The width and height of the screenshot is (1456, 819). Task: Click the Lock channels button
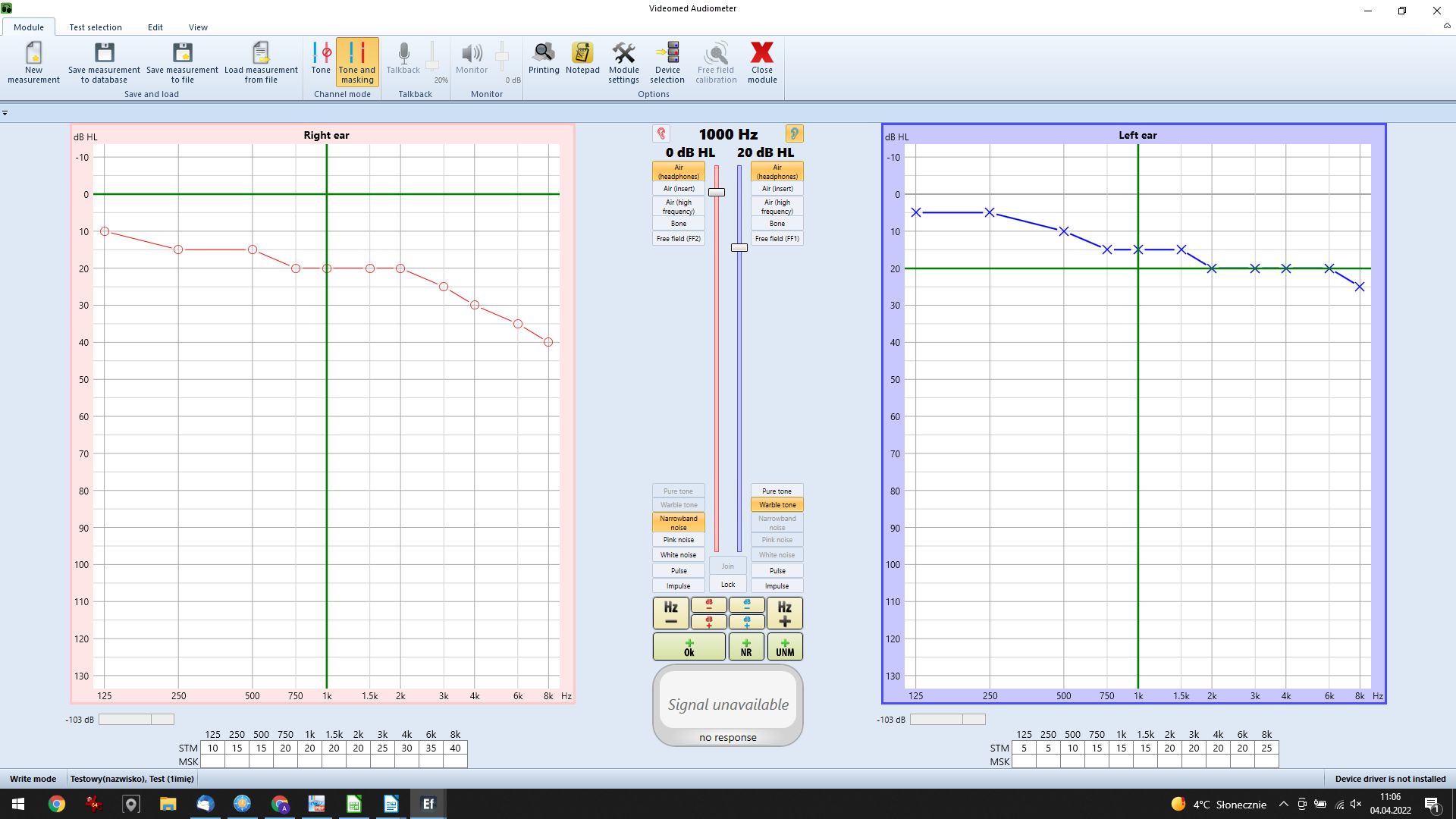click(x=728, y=585)
